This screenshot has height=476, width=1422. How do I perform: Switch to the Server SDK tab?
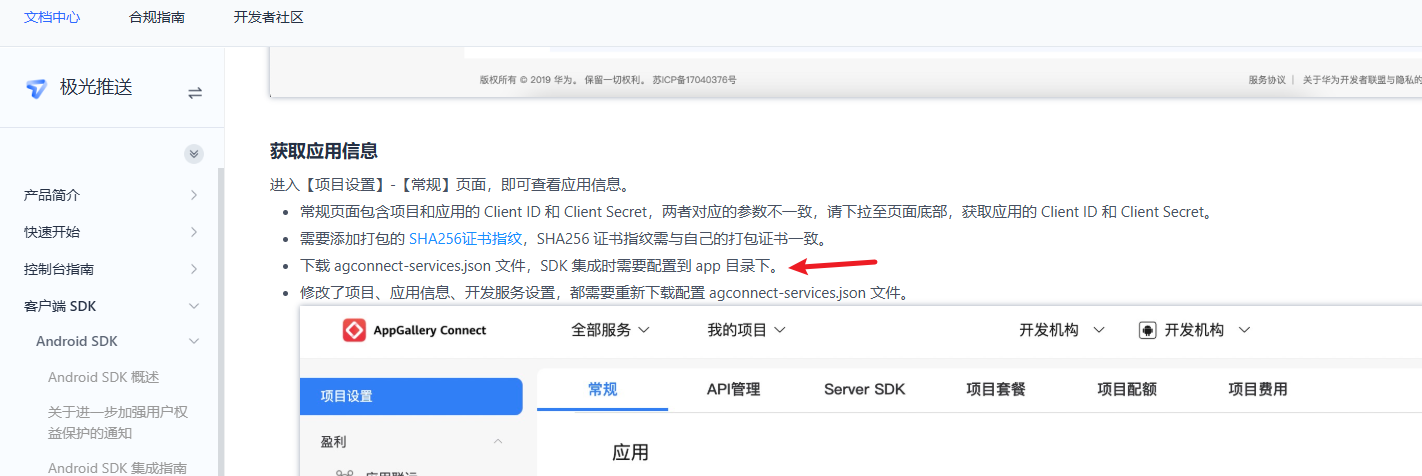point(864,389)
